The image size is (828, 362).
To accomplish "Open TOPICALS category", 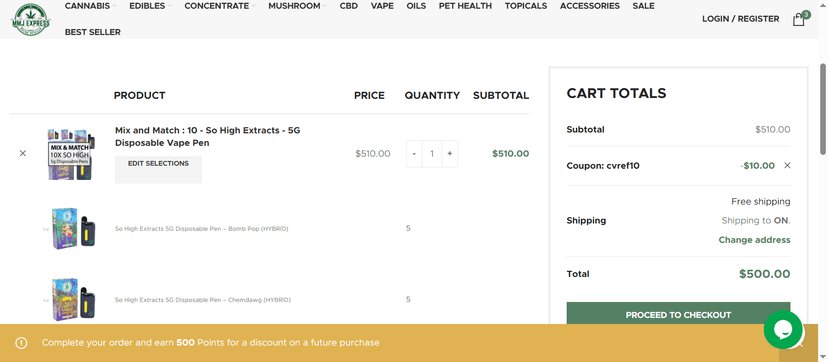I will (526, 6).
